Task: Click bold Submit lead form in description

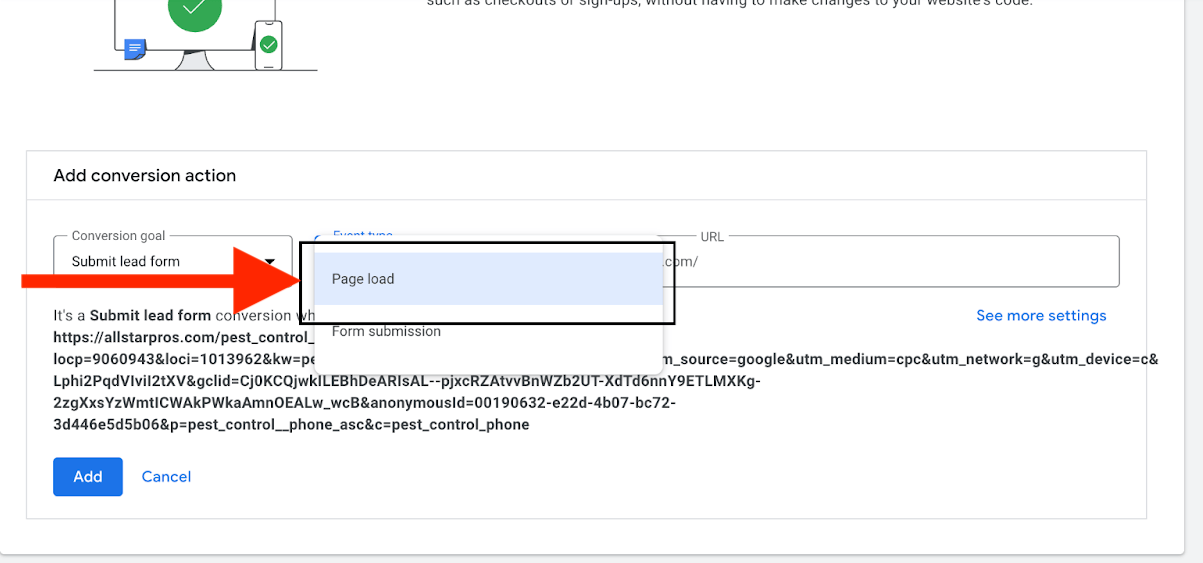Action: pos(150,316)
